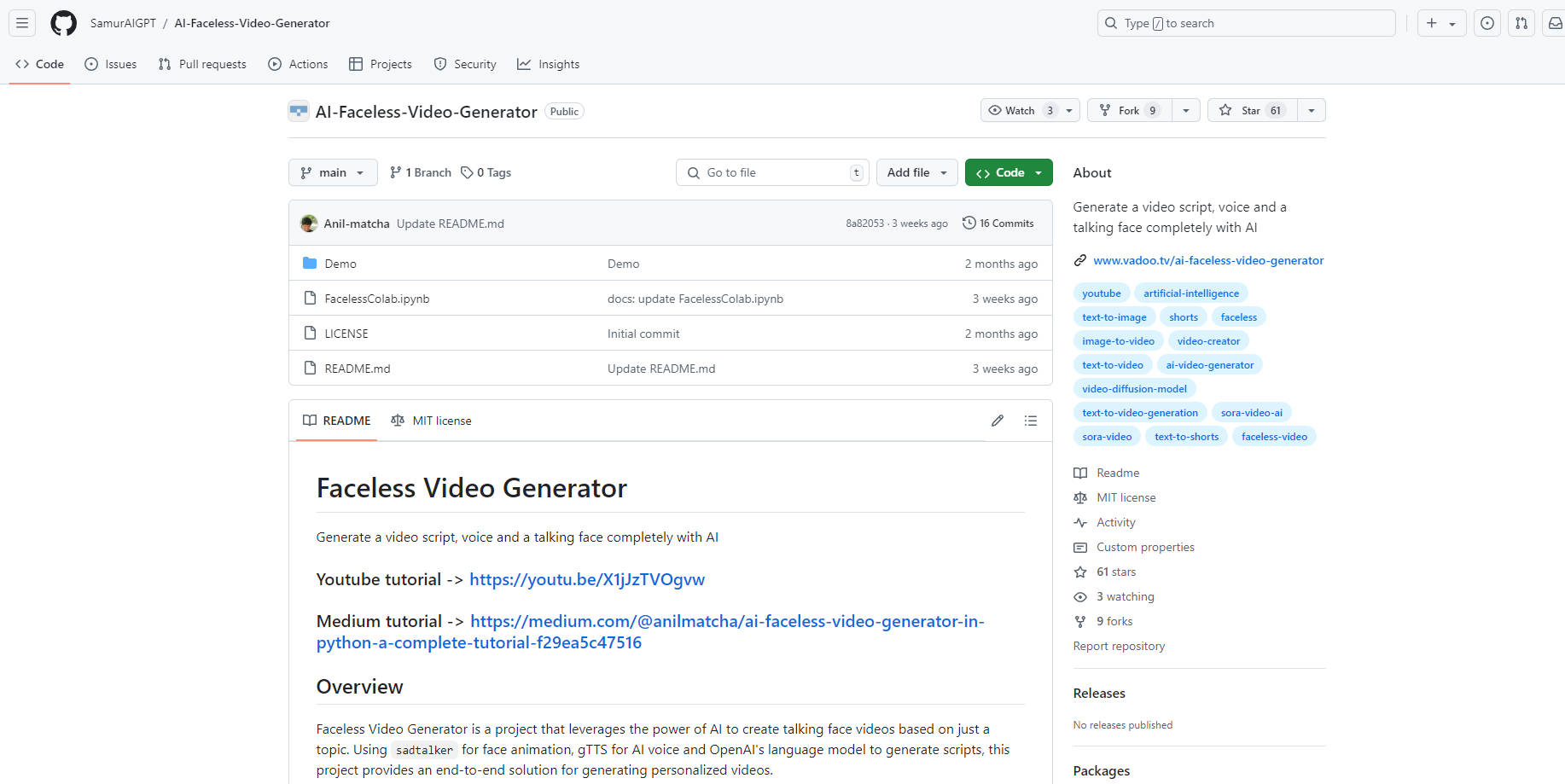Open the FacelessColab.ipynb file
The height and width of the screenshot is (784, 1565).
tap(376, 298)
